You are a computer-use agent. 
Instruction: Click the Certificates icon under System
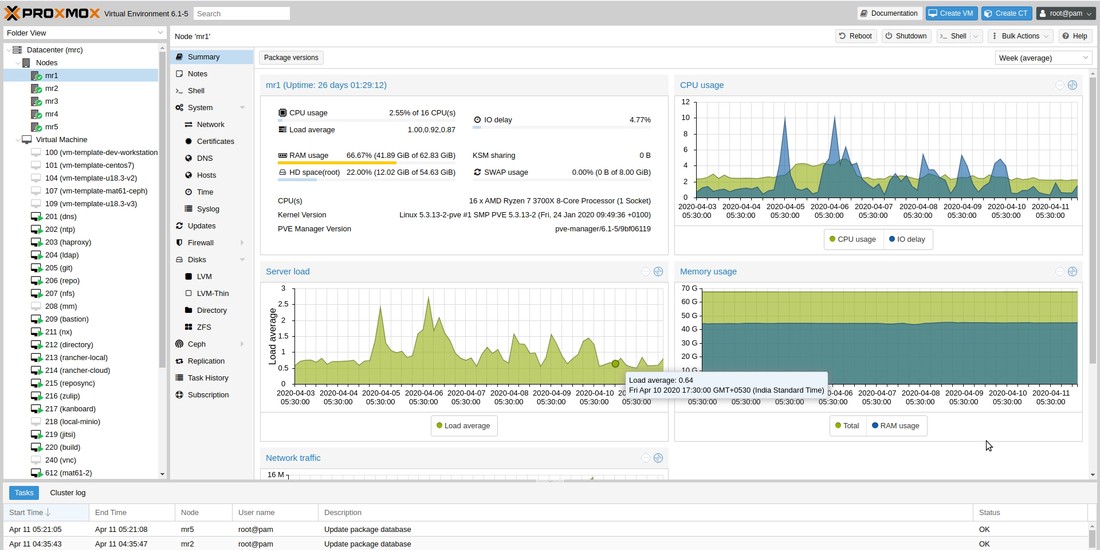[189, 141]
